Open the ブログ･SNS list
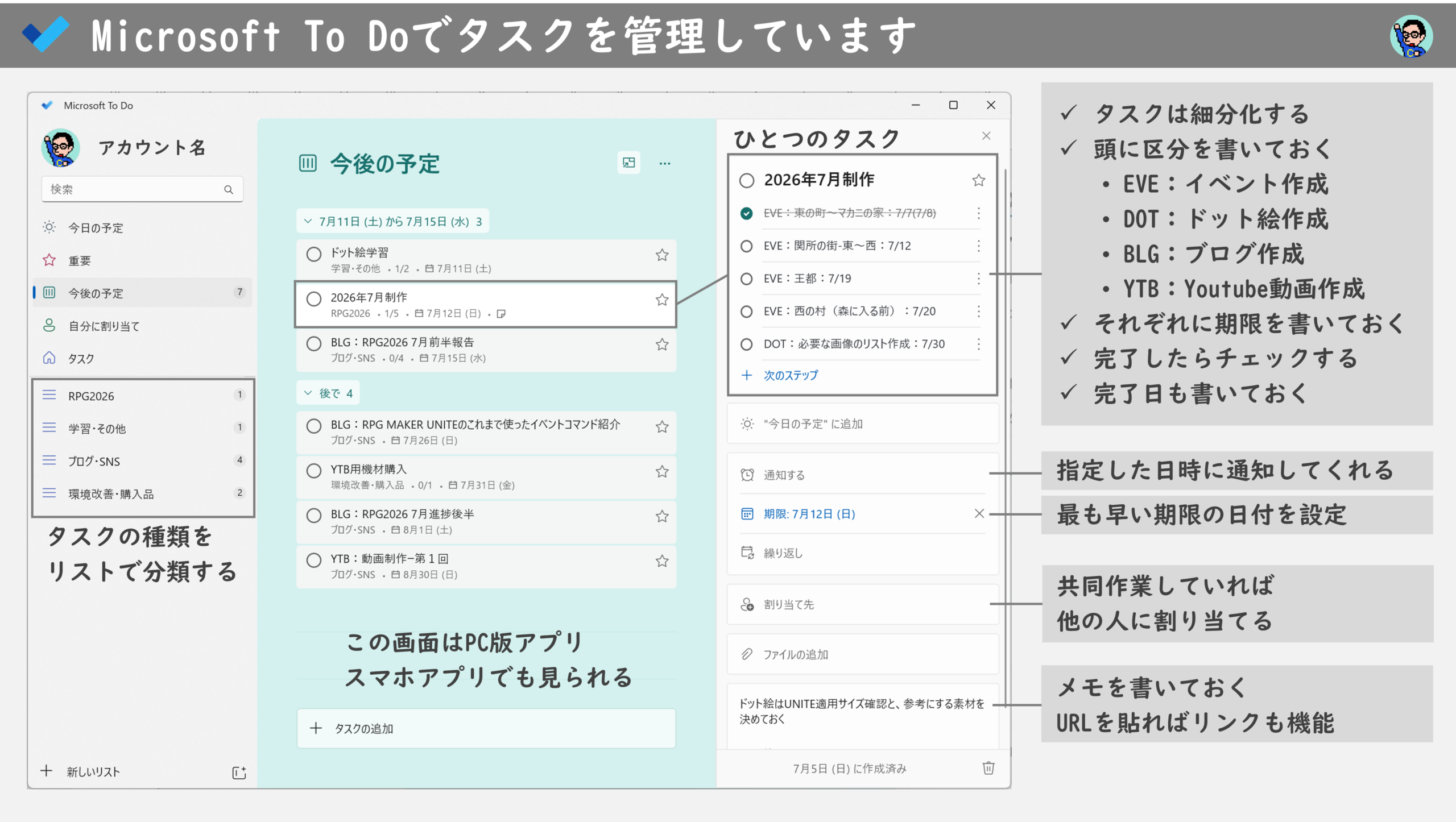The height and width of the screenshot is (822, 1456). (x=142, y=462)
